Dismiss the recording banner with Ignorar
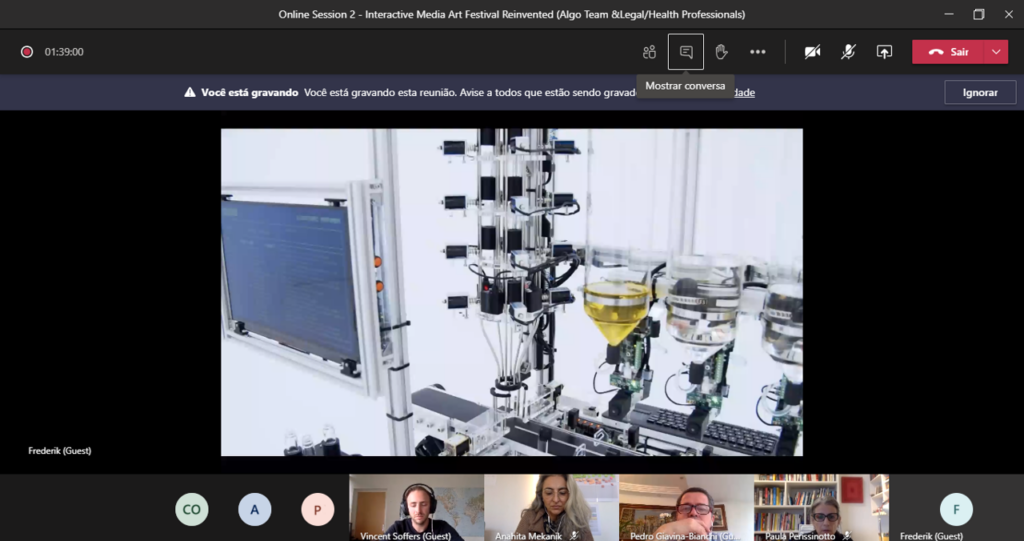Screen dimensions: 1024x541 tap(980, 92)
